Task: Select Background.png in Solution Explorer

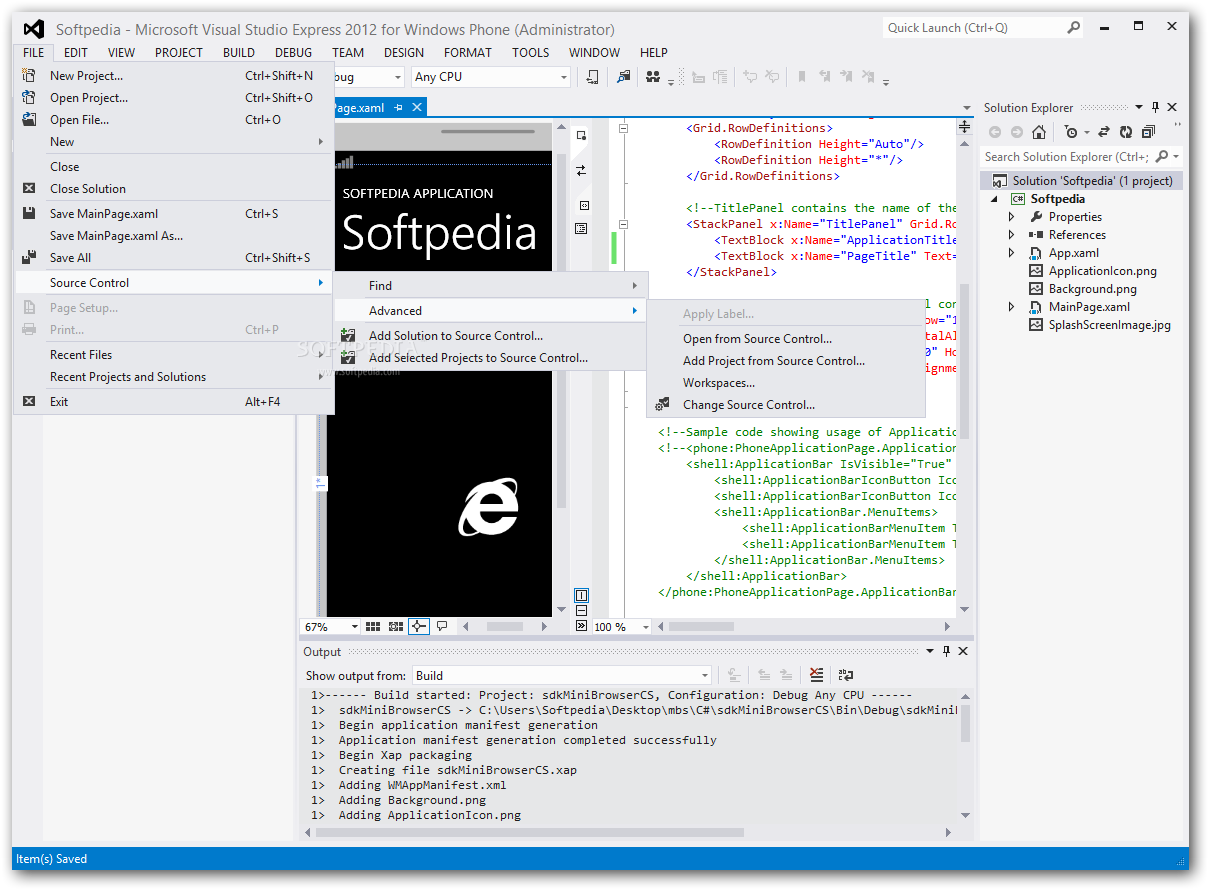Action: (1092, 289)
